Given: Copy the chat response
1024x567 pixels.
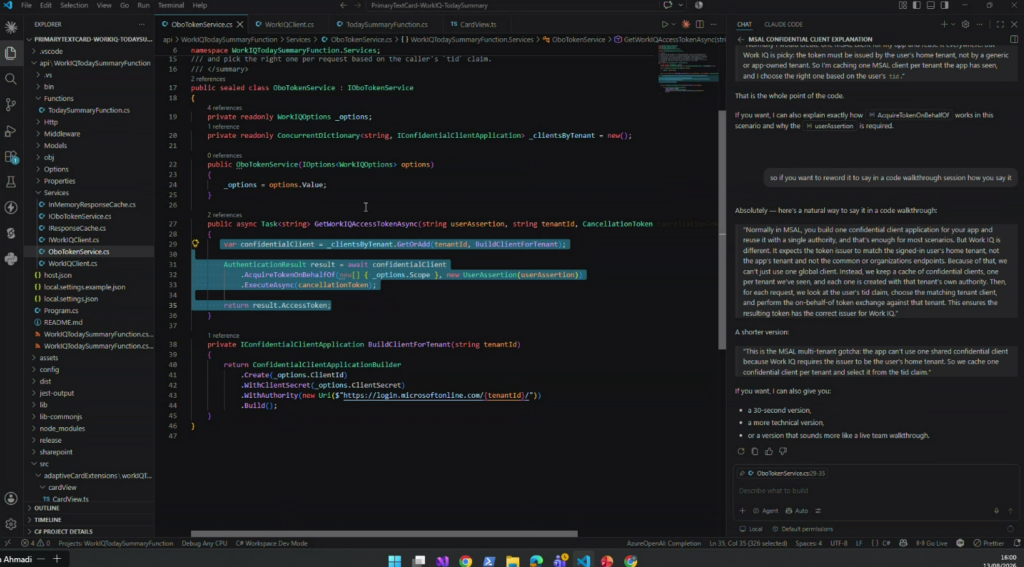Looking at the screenshot, I should (755, 451).
